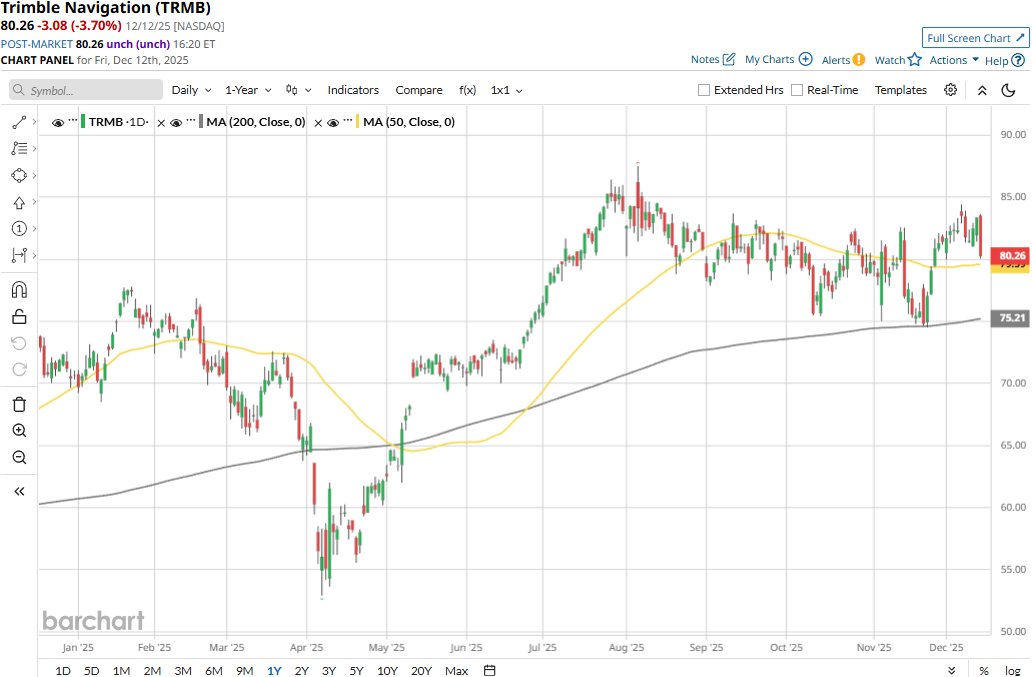The height and width of the screenshot is (677, 1032).
Task: Enable the Extended Hrs checkbox
Action: click(704, 90)
